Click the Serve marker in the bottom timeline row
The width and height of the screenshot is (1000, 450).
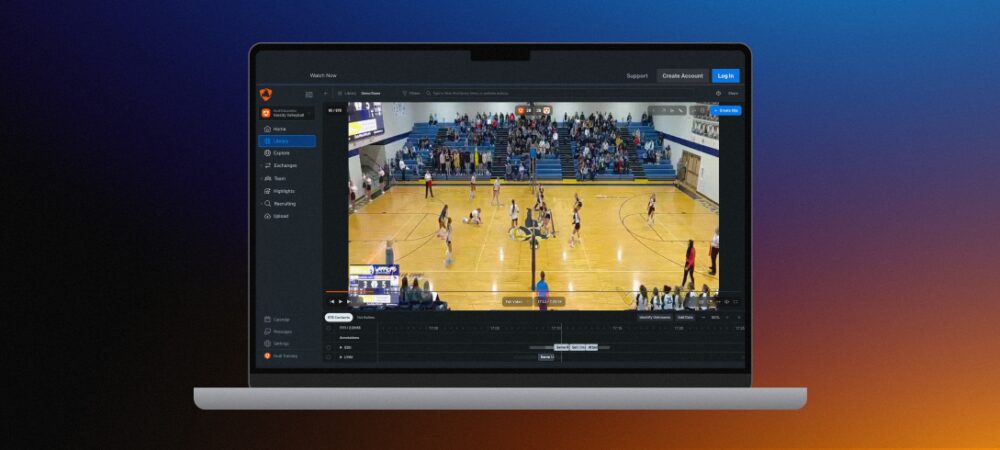click(x=546, y=357)
